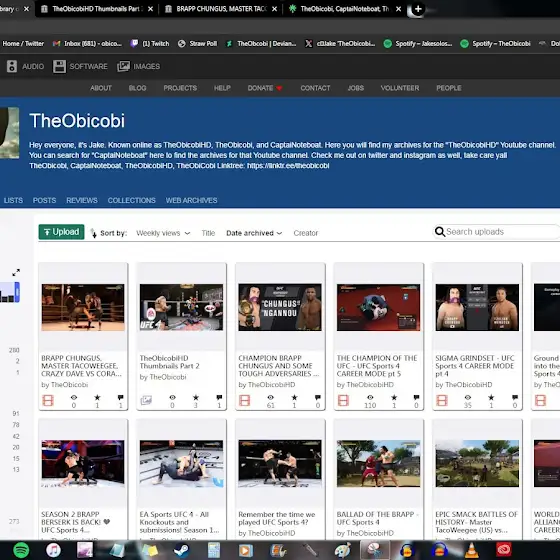The height and width of the screenshot is (560, 560).
Task: Expand the facet histogram with arrows icon
Action: (x=16, y=272)
